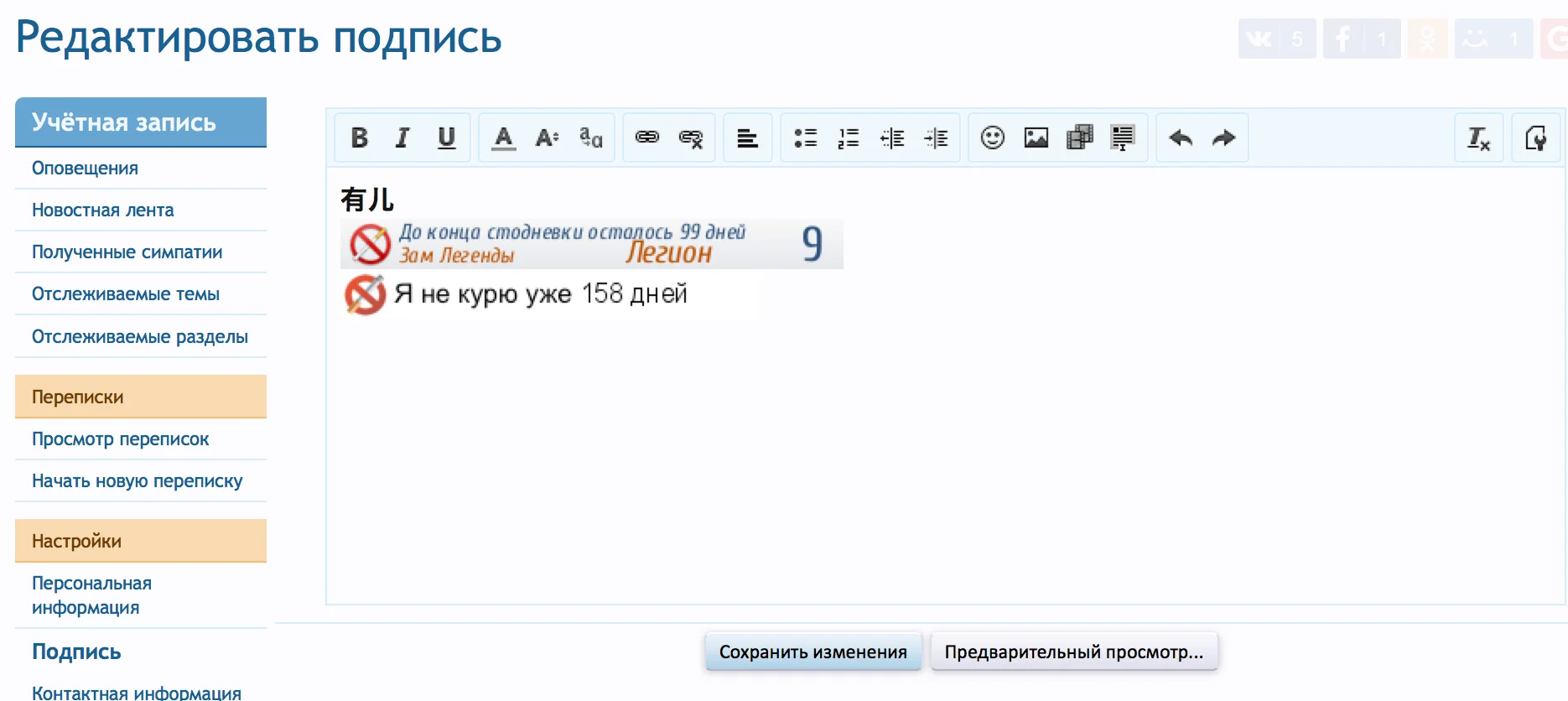Image resolution: width=1568 pixels, height=701 pixels.
Task: Click Настройки section header
Action: coord(141,541)
